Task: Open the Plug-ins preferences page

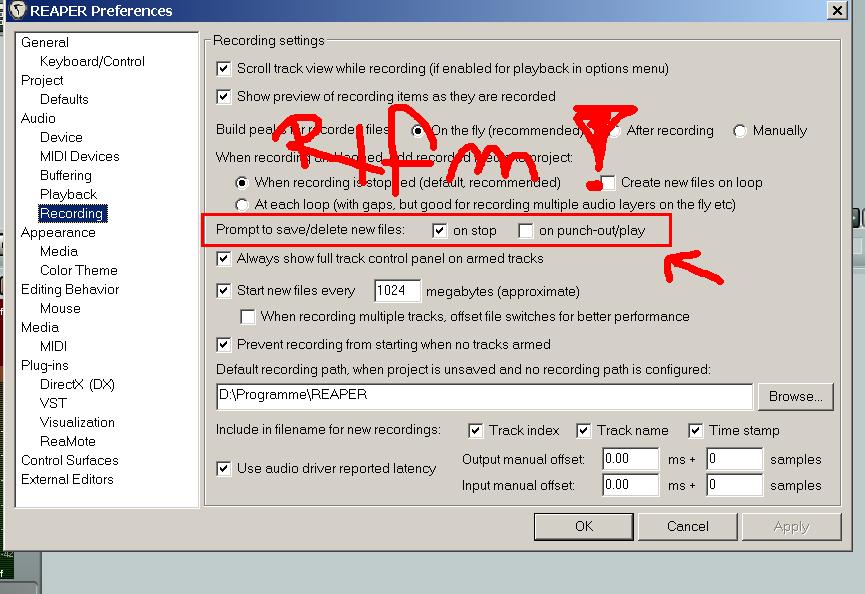Action: pos(45,366)
